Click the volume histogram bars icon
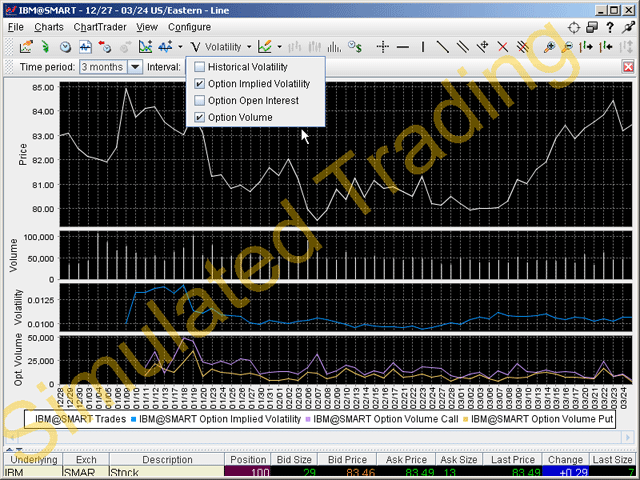This screenshot has height=480, width=640. (334, 47)
